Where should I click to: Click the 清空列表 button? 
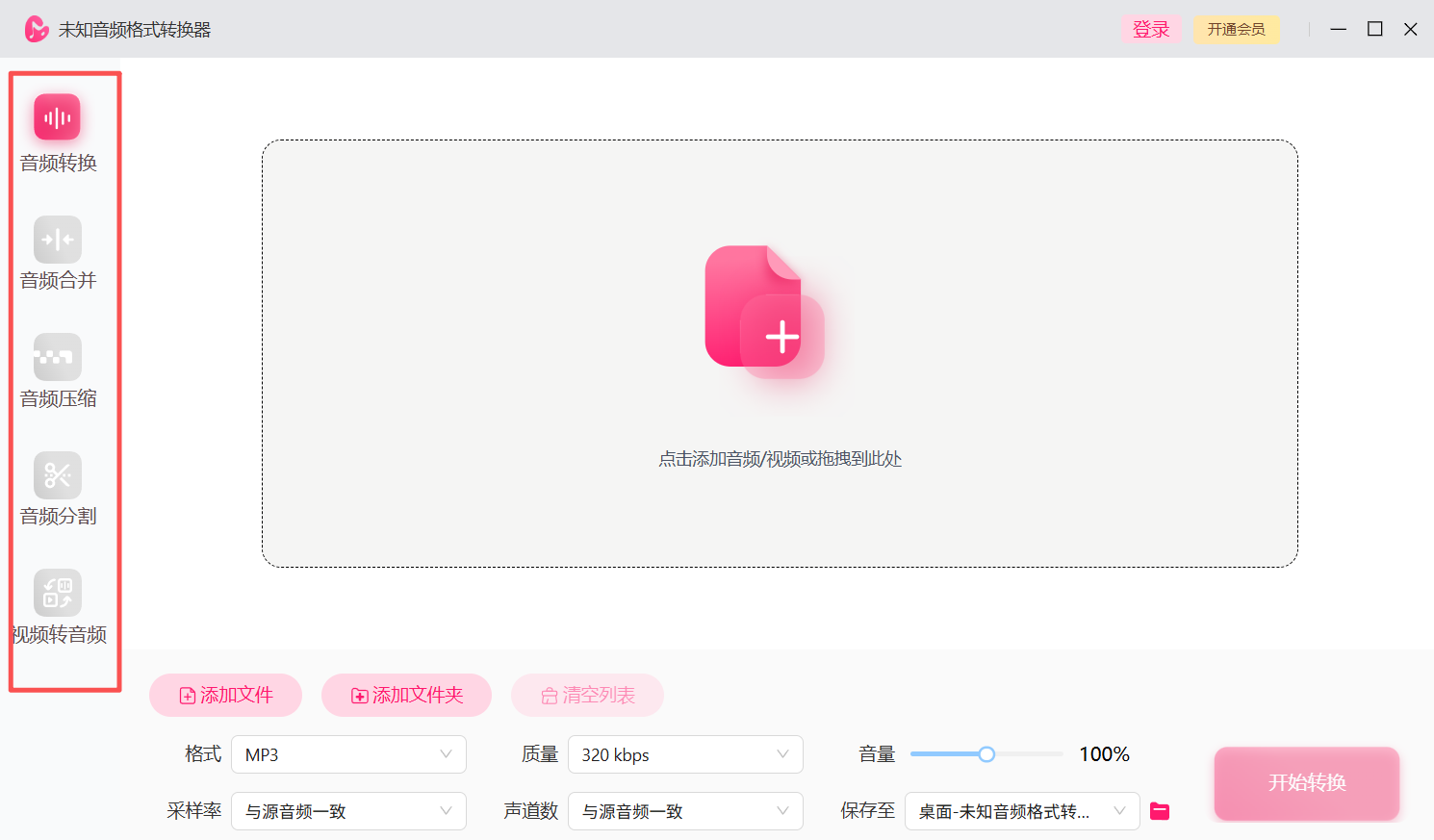tap(587, 695)
